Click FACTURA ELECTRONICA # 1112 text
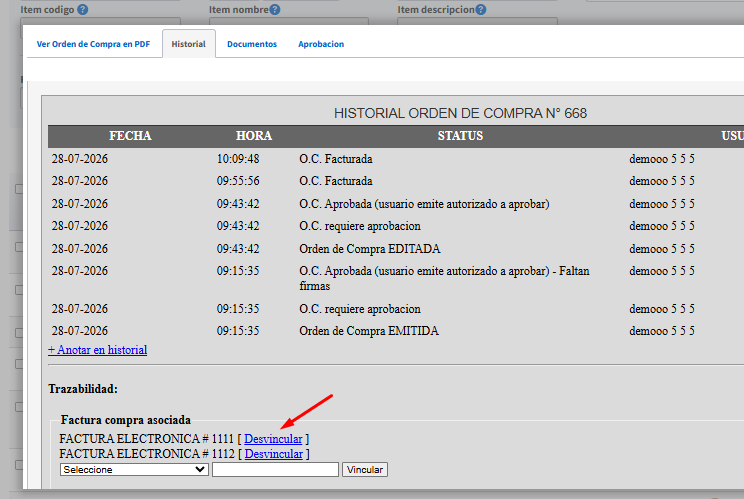The image size is (744, 499). (147, 454)
